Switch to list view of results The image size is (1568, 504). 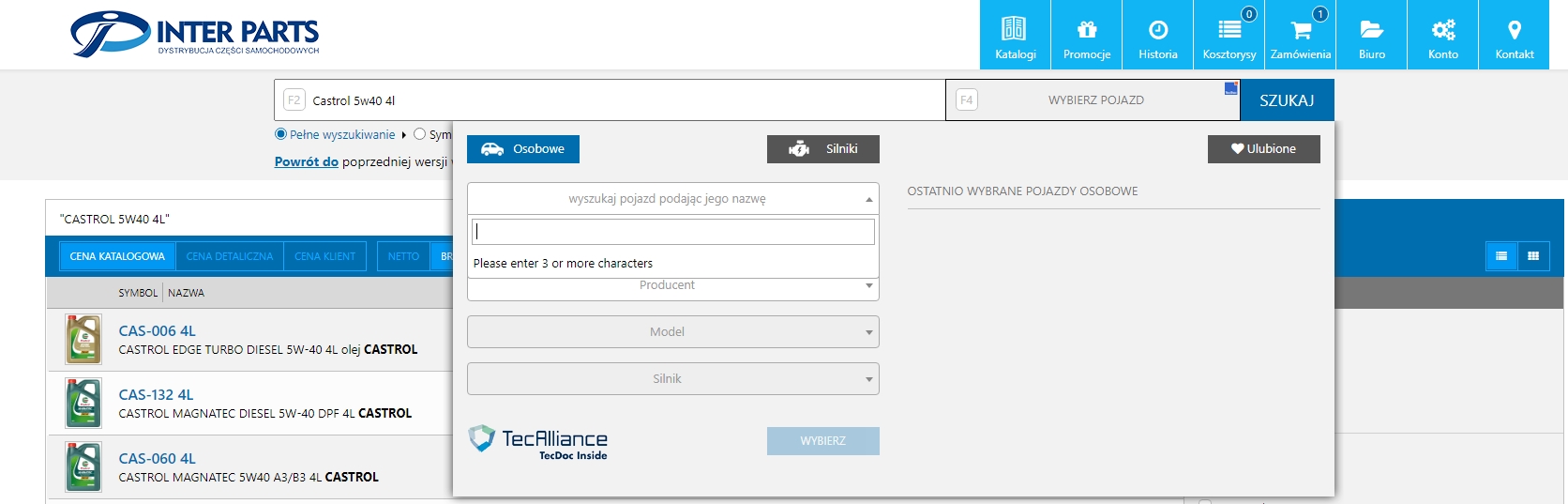(1501, 256)
